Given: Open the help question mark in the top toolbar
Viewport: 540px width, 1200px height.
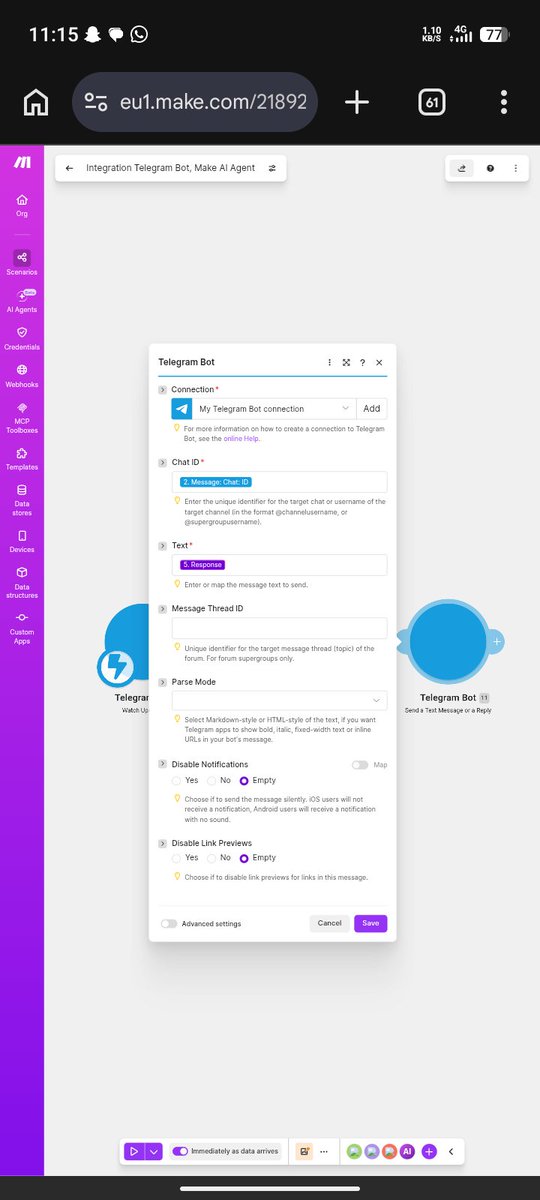Looking at the screenshot, I should [x=490, y=168].
